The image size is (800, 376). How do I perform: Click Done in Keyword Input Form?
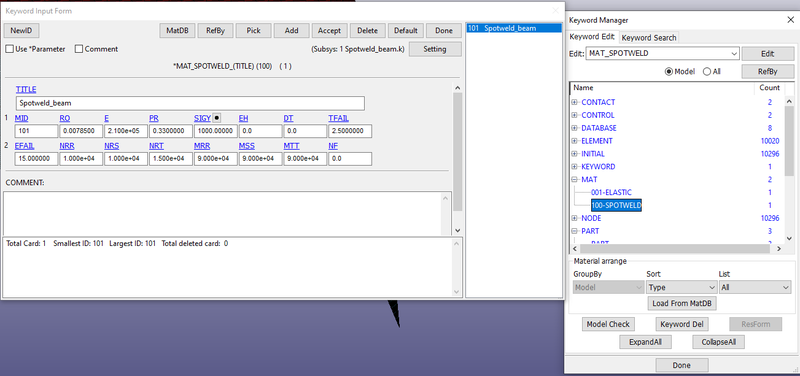444,31
